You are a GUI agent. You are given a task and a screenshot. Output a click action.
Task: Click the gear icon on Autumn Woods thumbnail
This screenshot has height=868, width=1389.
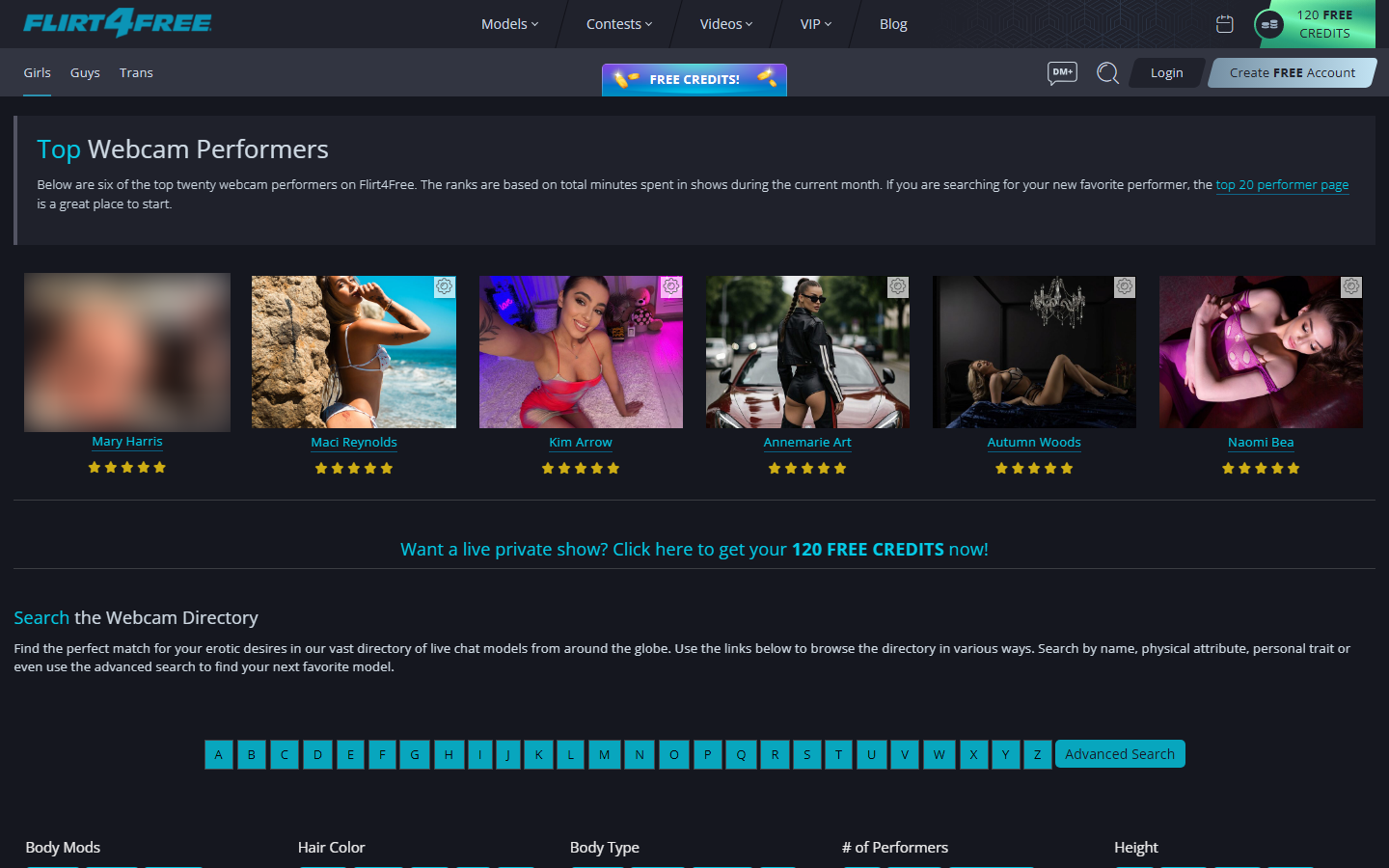(1125, 286)
